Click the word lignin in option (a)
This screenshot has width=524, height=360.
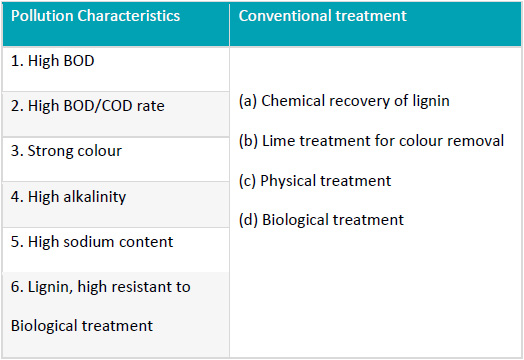431,101
